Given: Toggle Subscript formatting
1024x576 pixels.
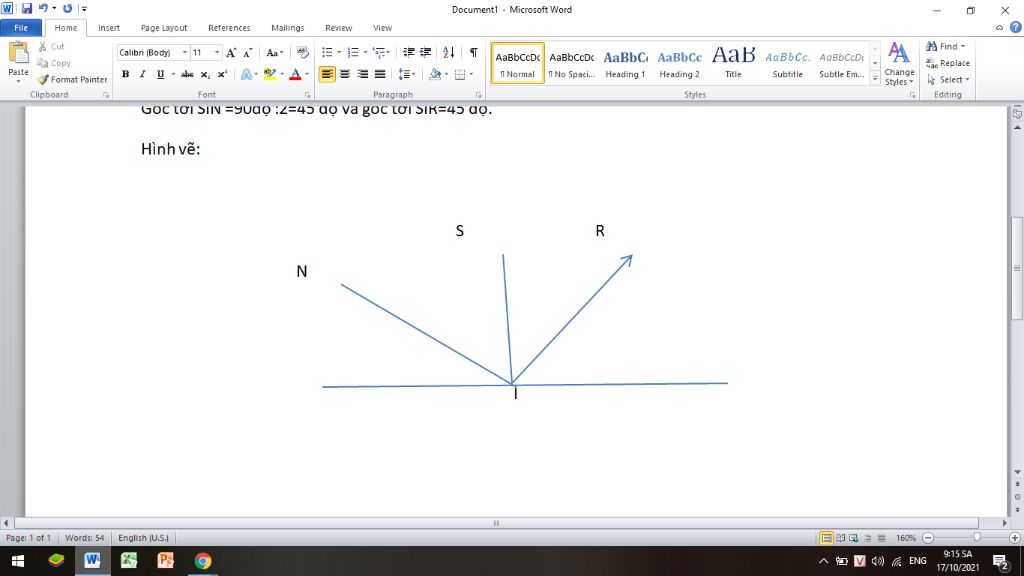Looking at the screenshot, I should click(x=205, y=74).
